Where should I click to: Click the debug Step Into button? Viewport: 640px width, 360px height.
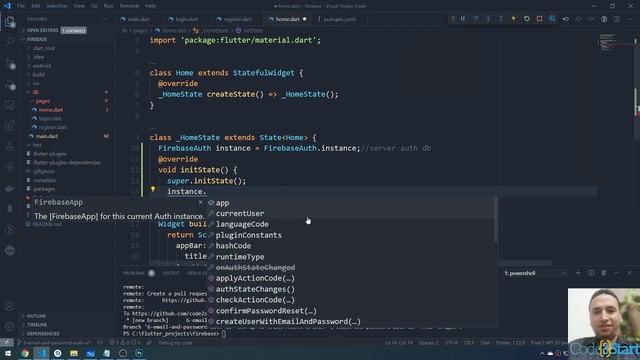[x=488, y=19]
